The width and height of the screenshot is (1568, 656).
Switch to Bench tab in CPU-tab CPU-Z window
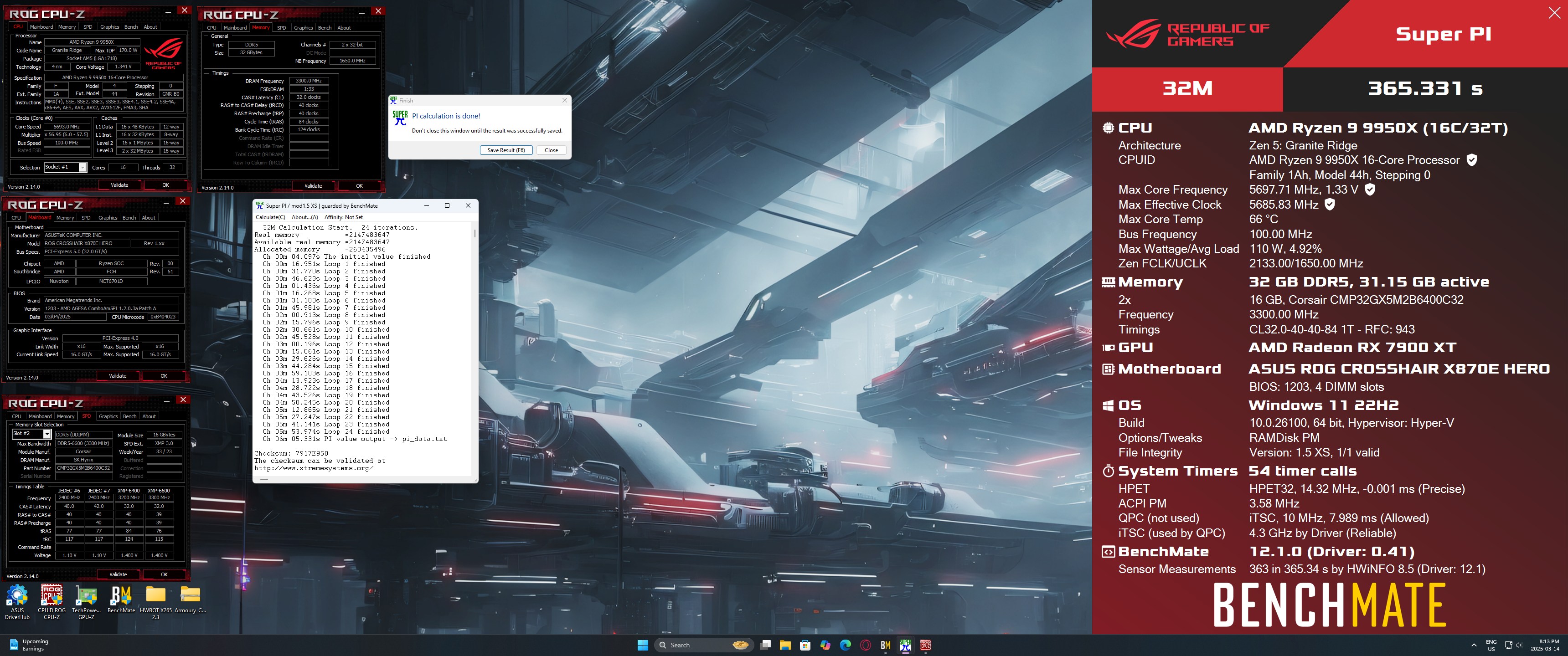pyautogui.click(x=131, y=27)
